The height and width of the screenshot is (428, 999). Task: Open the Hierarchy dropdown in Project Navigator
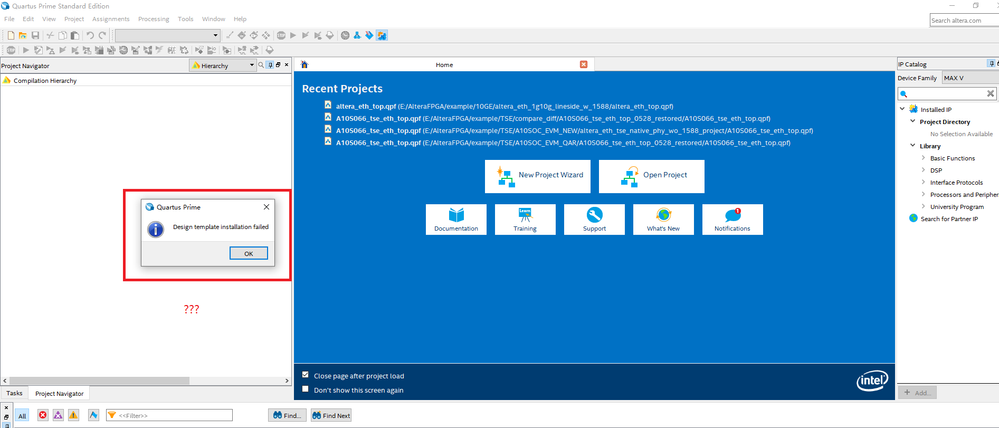[x=222, y=65]
